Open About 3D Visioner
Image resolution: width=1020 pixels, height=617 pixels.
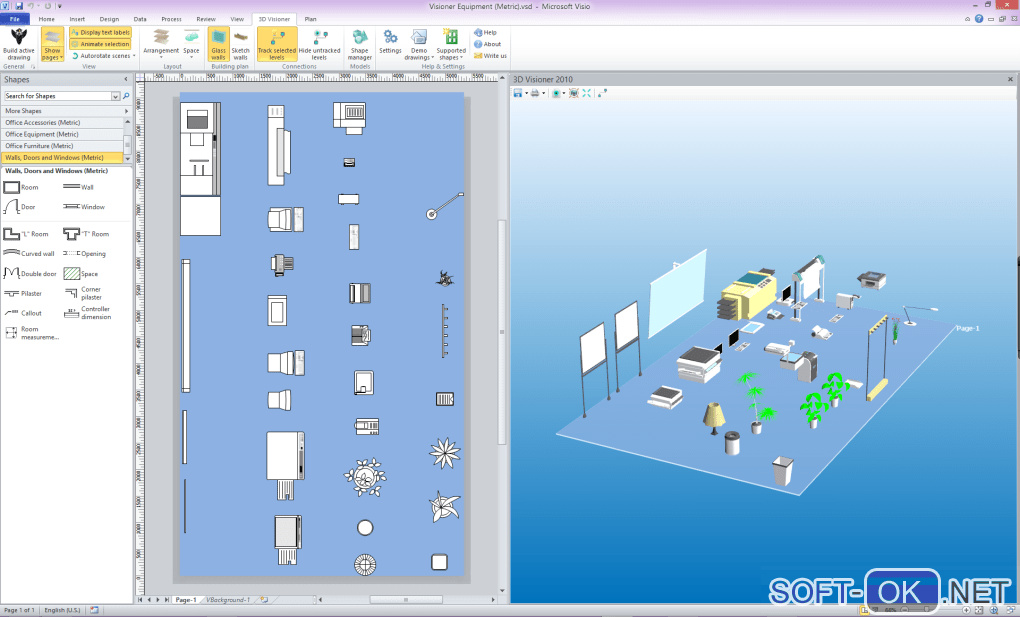pos(488,44)
